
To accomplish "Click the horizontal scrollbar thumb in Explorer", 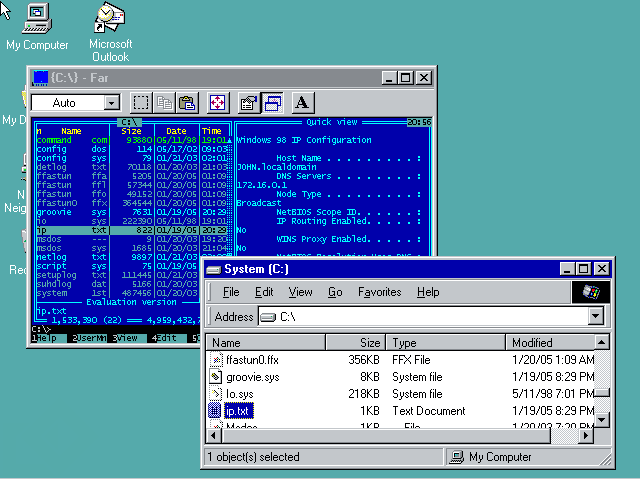I will [386, 436].
